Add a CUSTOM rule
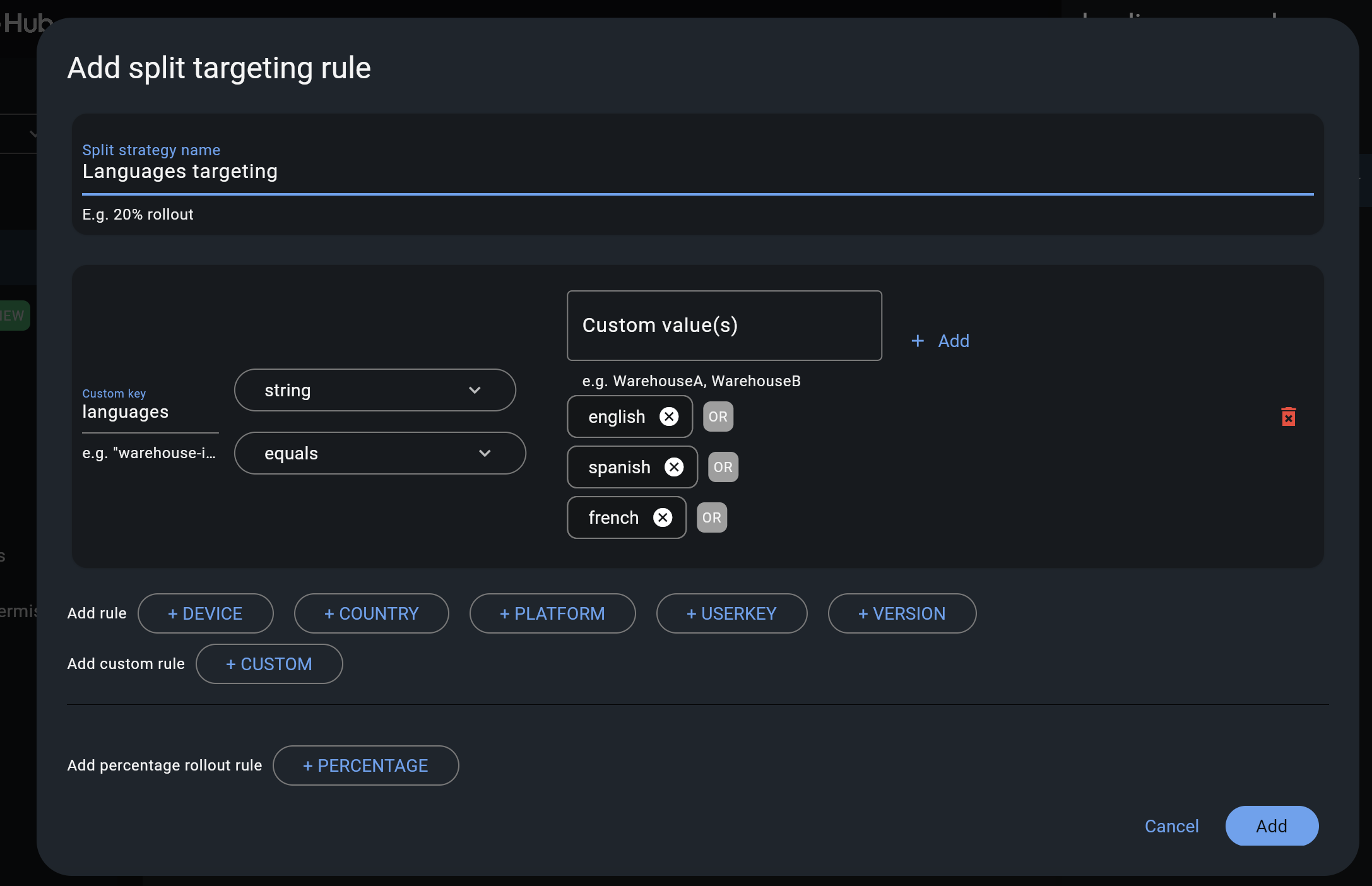Viewport: 1372px width, 886px height. tap(269, 663)
